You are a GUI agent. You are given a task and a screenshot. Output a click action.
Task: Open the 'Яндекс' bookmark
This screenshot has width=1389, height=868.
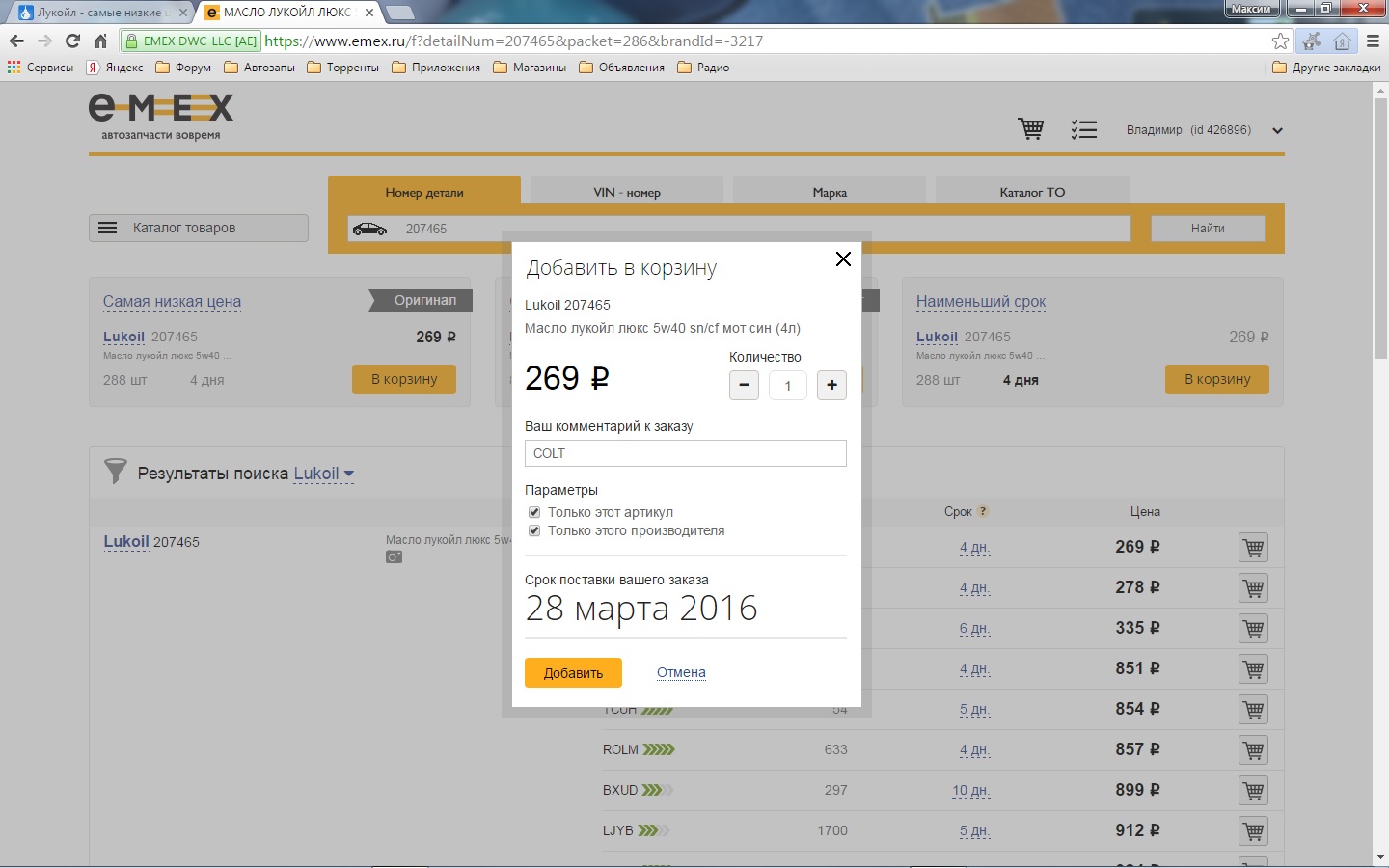pyautogui.click(x=115, y=68)
